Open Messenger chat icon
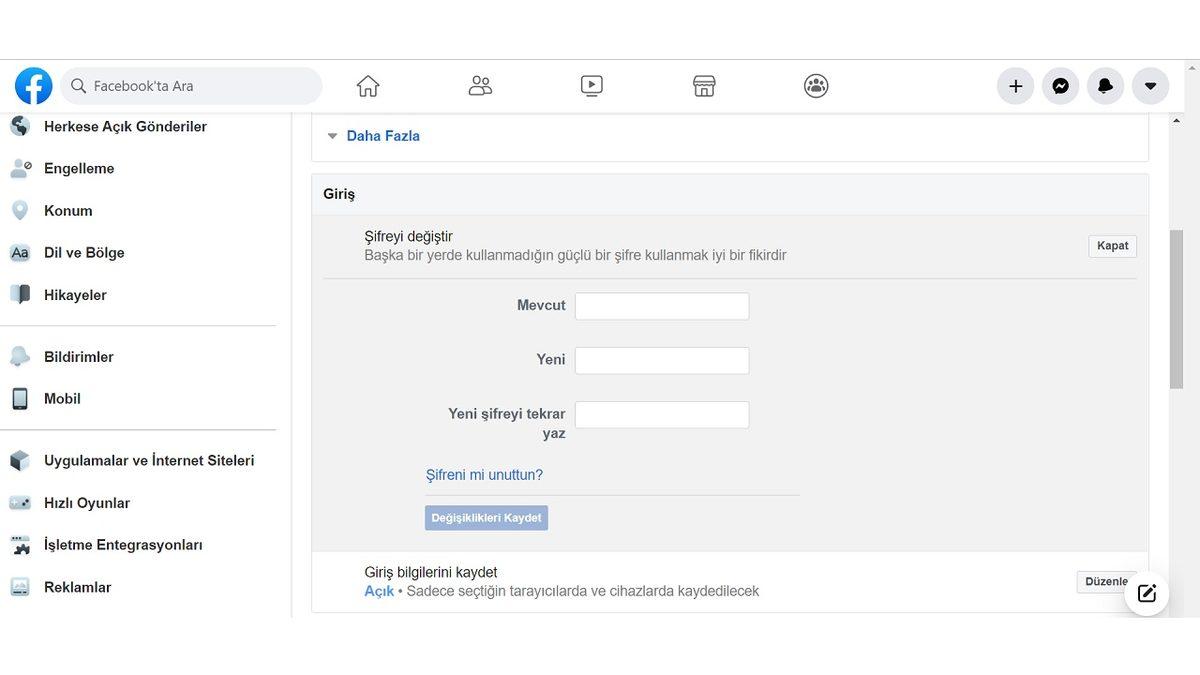Screen dimensions: 1200x675 (x=1060, y=85)
